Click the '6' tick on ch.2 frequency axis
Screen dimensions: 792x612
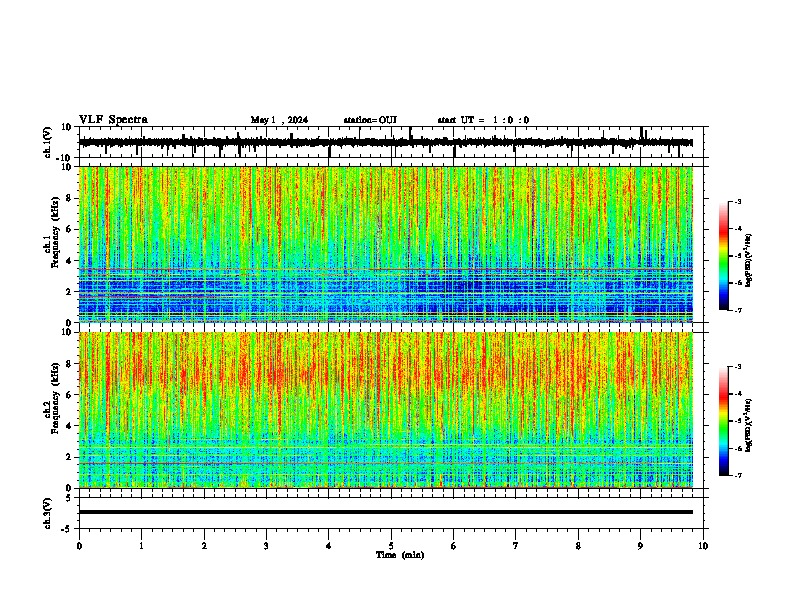pyautogui.click(x=70, y=395)
